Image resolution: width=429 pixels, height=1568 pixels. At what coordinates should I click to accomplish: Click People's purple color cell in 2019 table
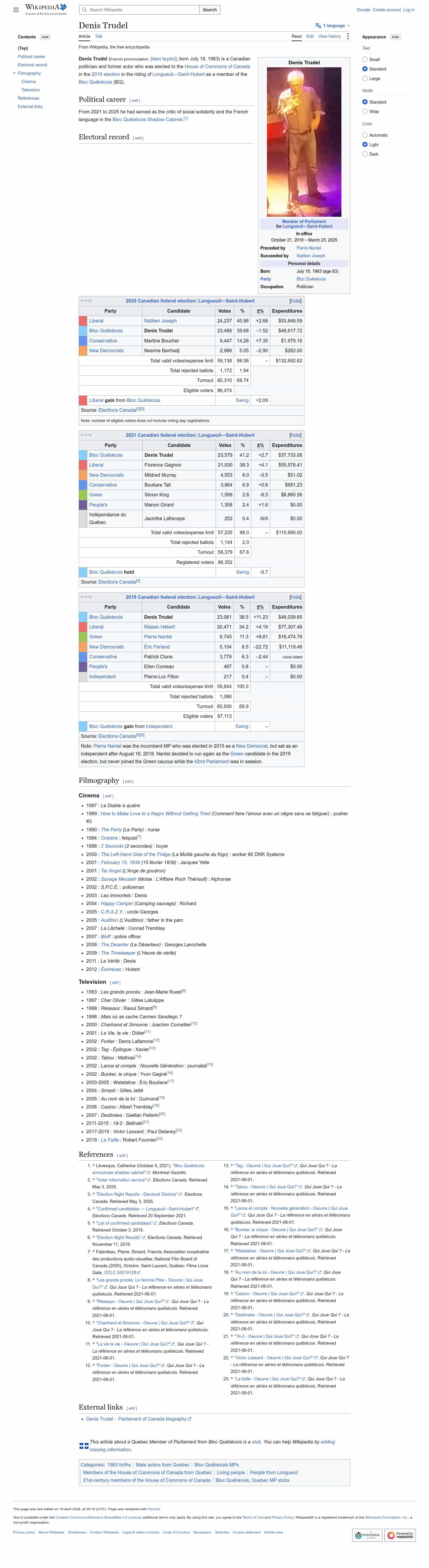(x=83, y=666)
